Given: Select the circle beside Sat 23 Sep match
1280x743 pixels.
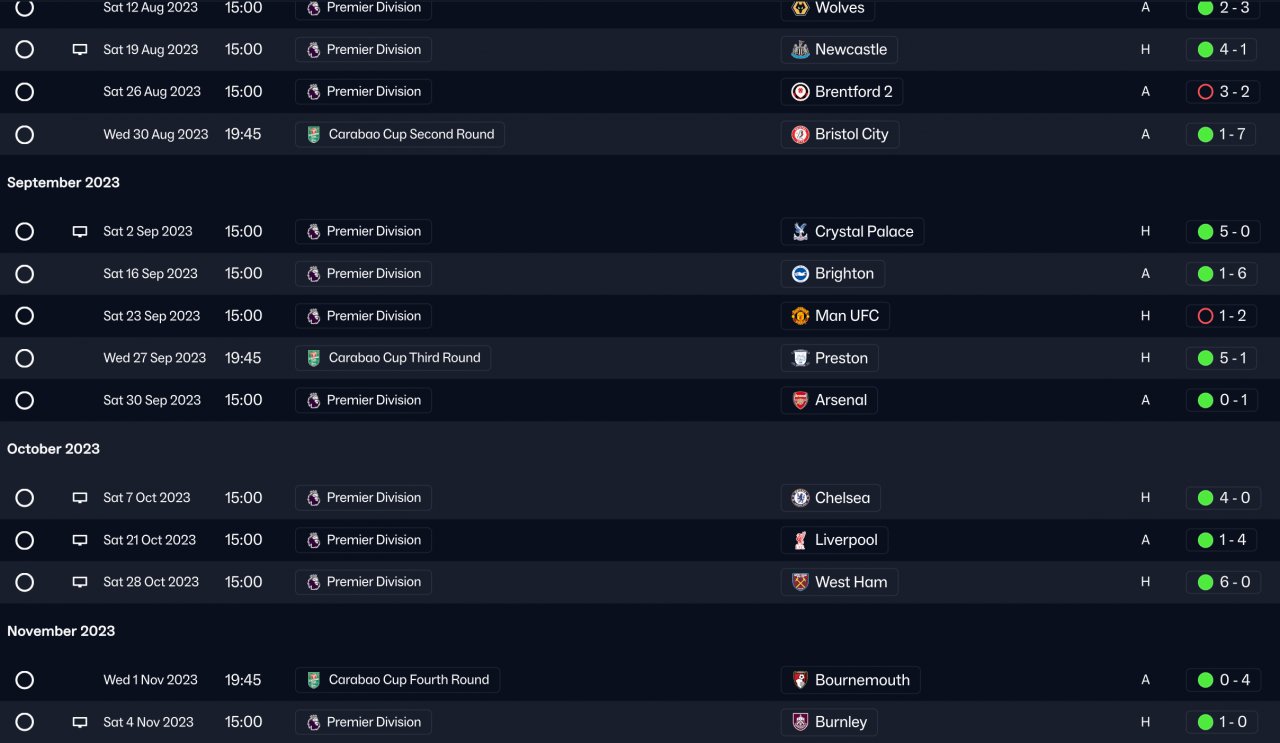Looking at the screenshot, I should (x=25, y=316).
